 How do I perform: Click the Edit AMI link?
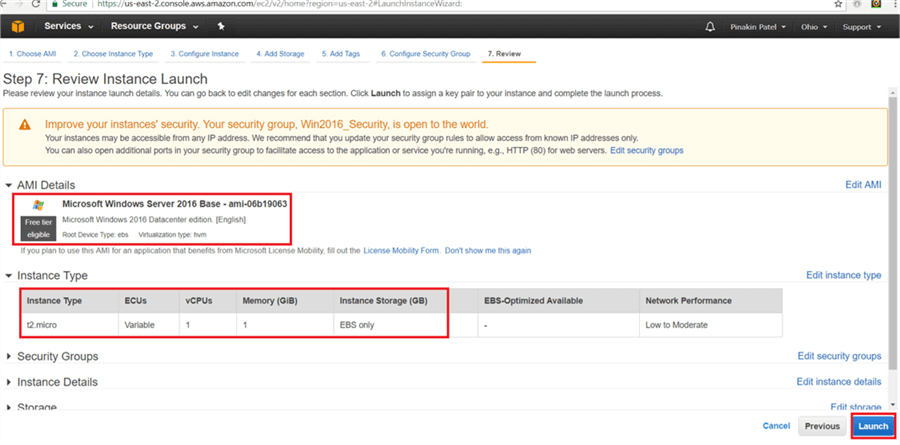tap(863, 185)
